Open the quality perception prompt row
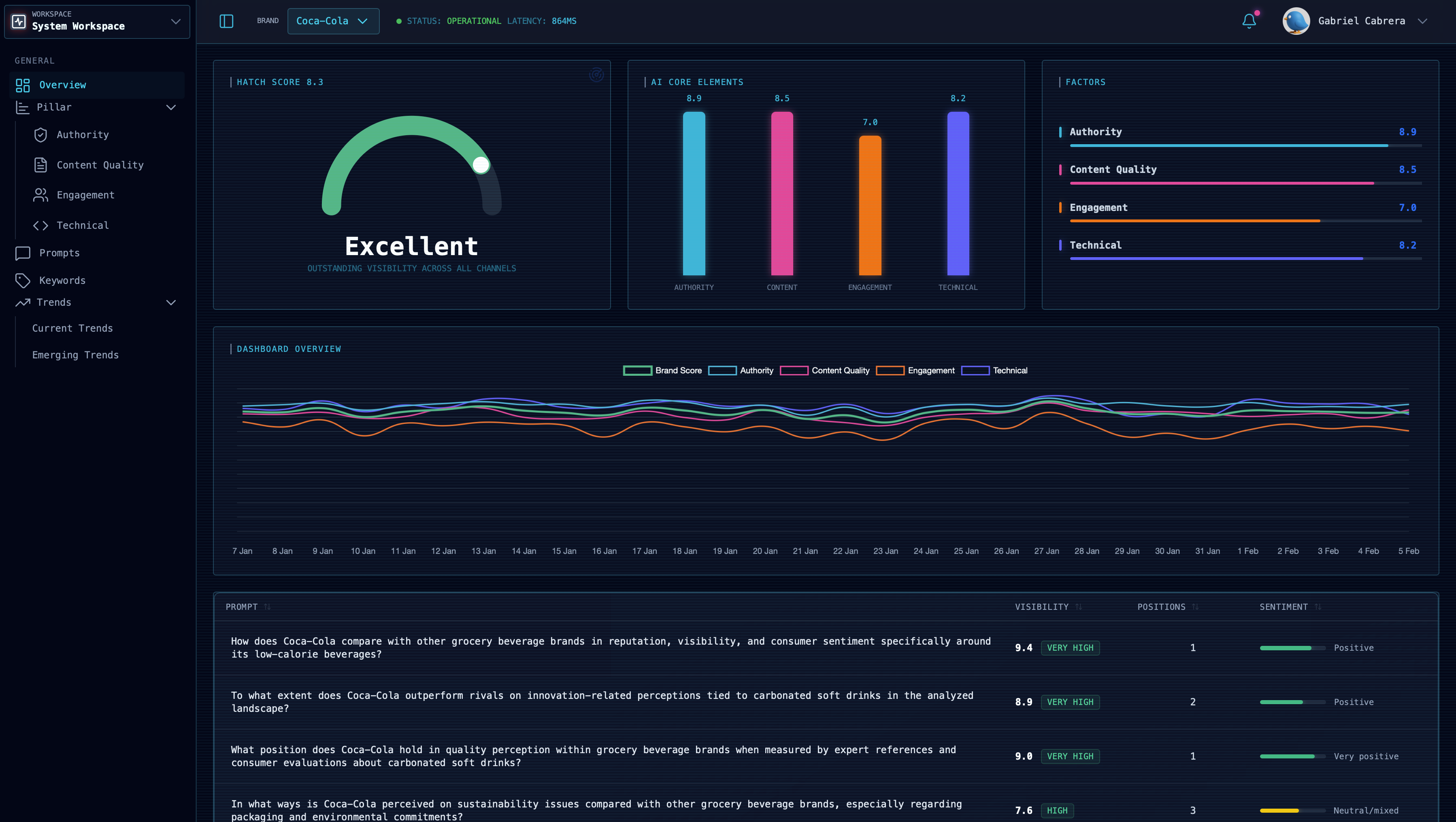The image size is (1456, 822). [x=826, y=756]
